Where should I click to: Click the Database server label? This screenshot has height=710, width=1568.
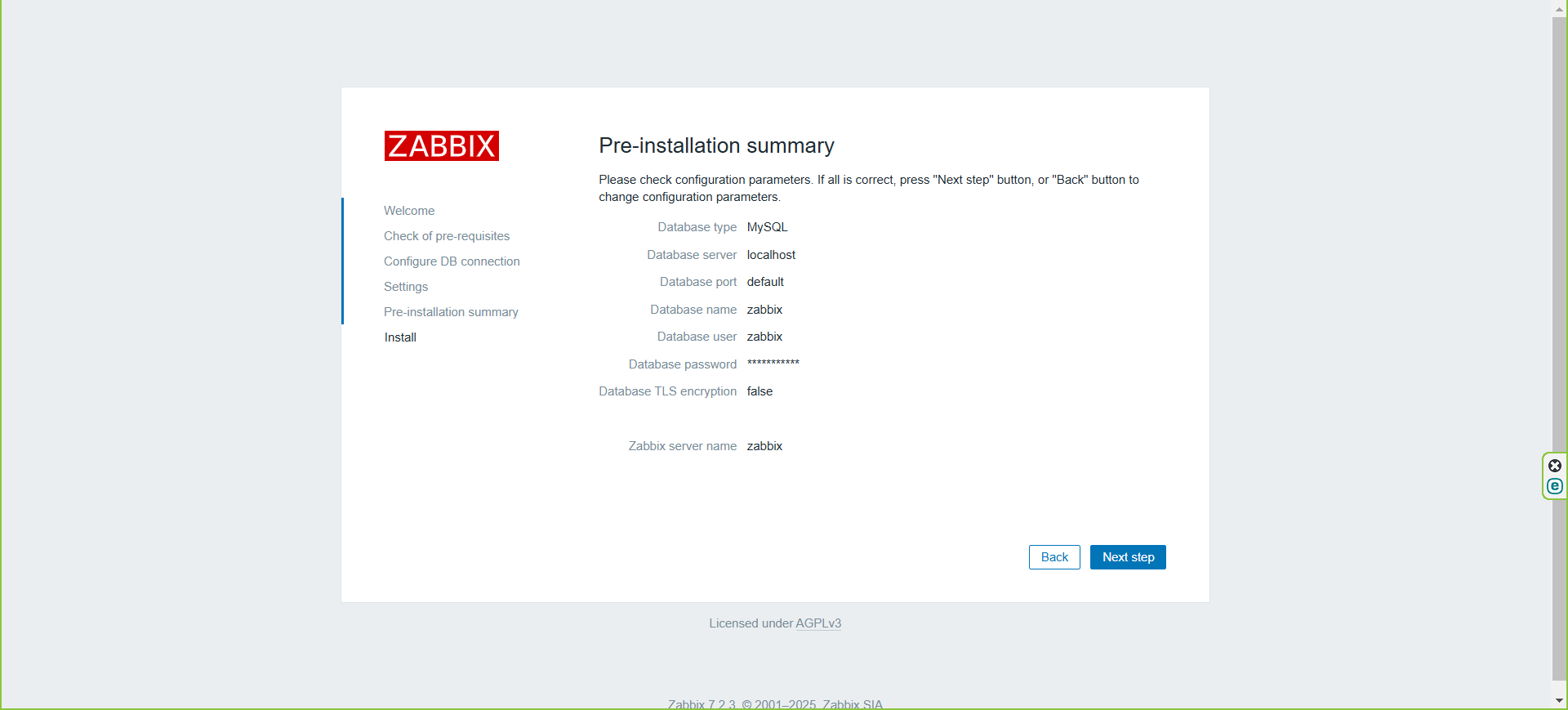(x=692, y=255)
